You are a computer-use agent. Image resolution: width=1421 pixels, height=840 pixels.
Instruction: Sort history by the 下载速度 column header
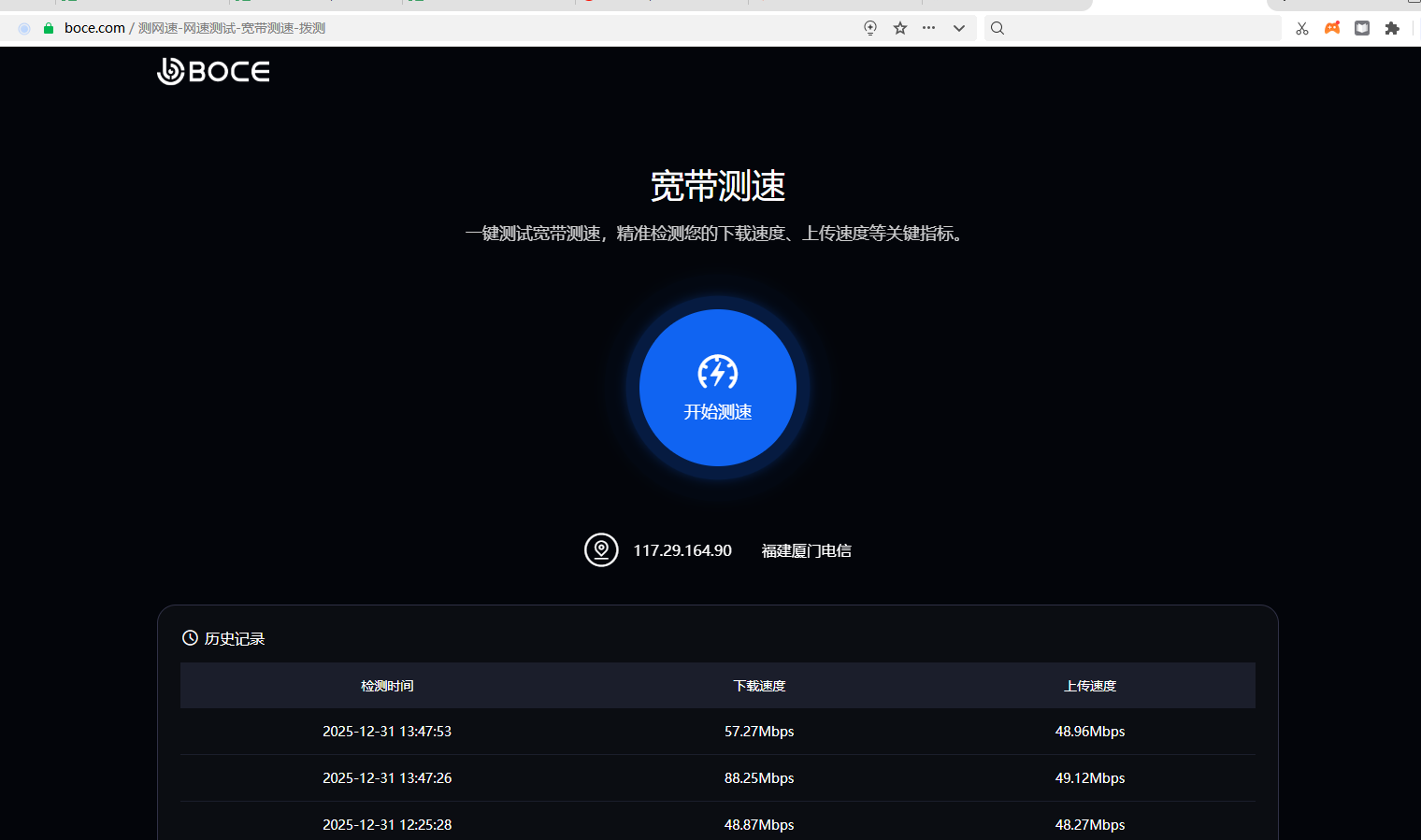click(x=759, y=685)
